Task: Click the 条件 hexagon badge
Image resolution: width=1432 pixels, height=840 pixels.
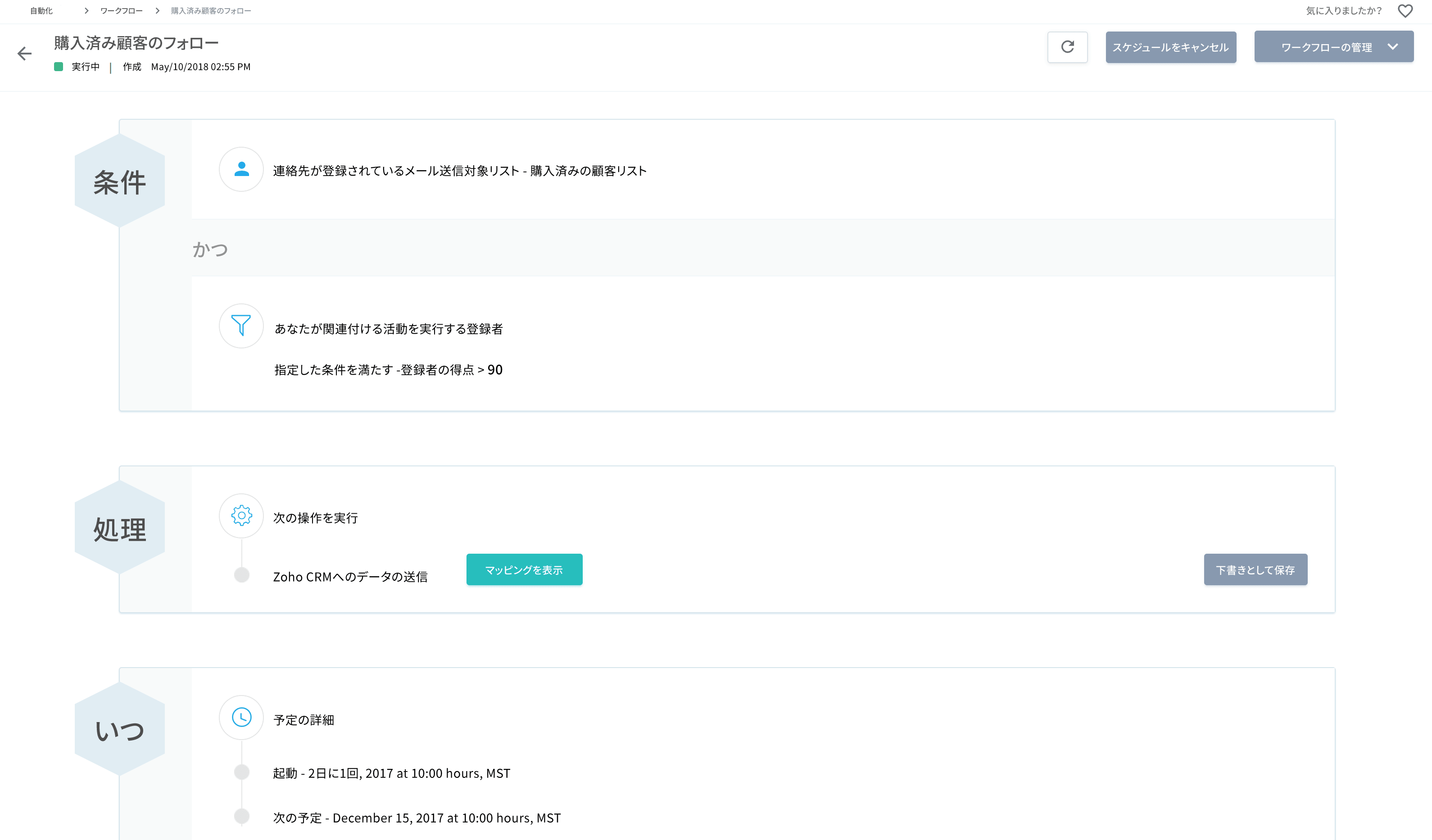Action: click(x=120, y=181)
